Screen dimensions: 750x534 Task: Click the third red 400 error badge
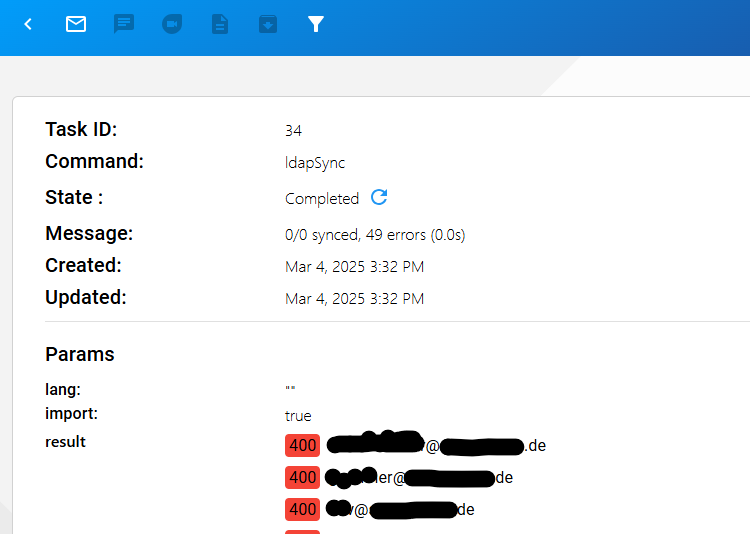(x=302, y=510)
